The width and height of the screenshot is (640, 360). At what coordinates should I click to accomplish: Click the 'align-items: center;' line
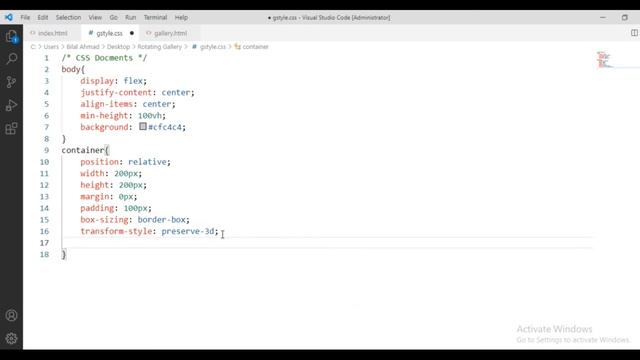pyautogui.click(x=128, y=104)
